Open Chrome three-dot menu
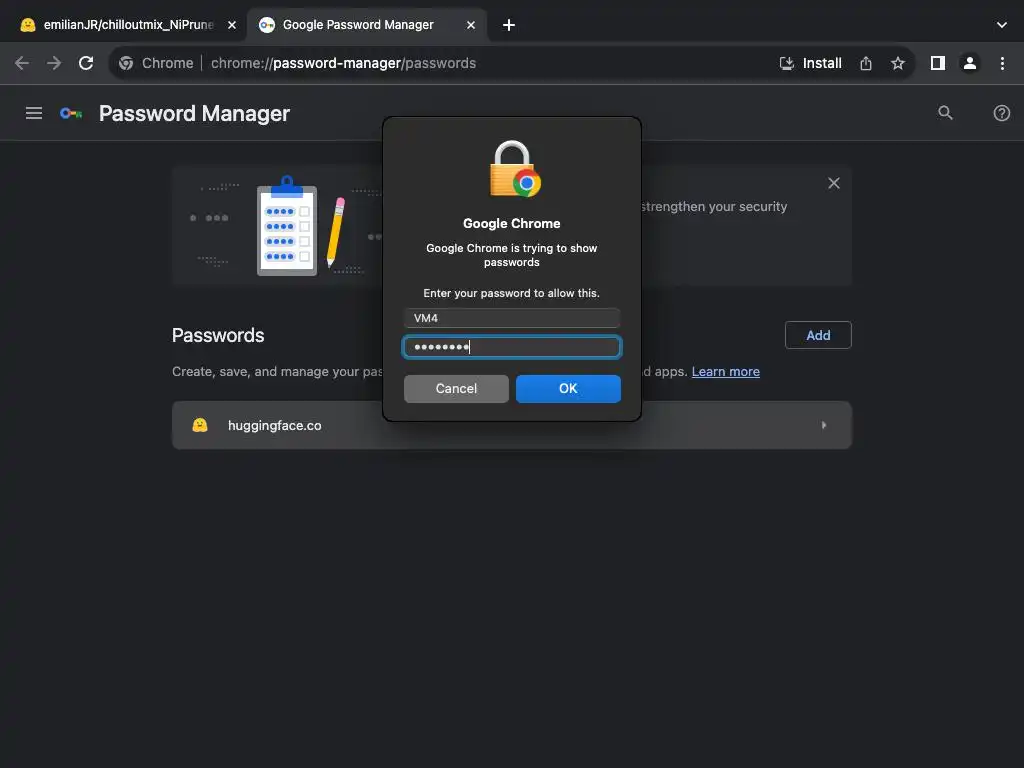The width and height of the screenshot is (1024, 768). point(1002,63)
